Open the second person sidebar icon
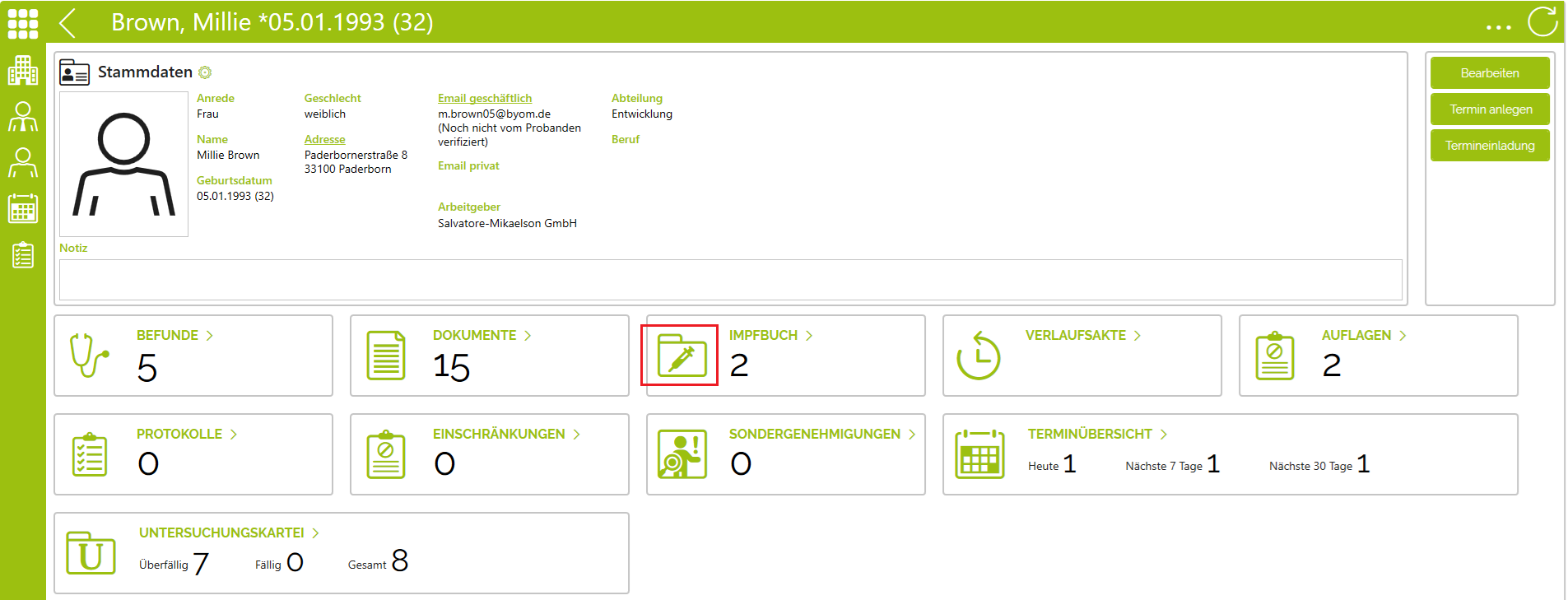 click(x=23, y=163)
